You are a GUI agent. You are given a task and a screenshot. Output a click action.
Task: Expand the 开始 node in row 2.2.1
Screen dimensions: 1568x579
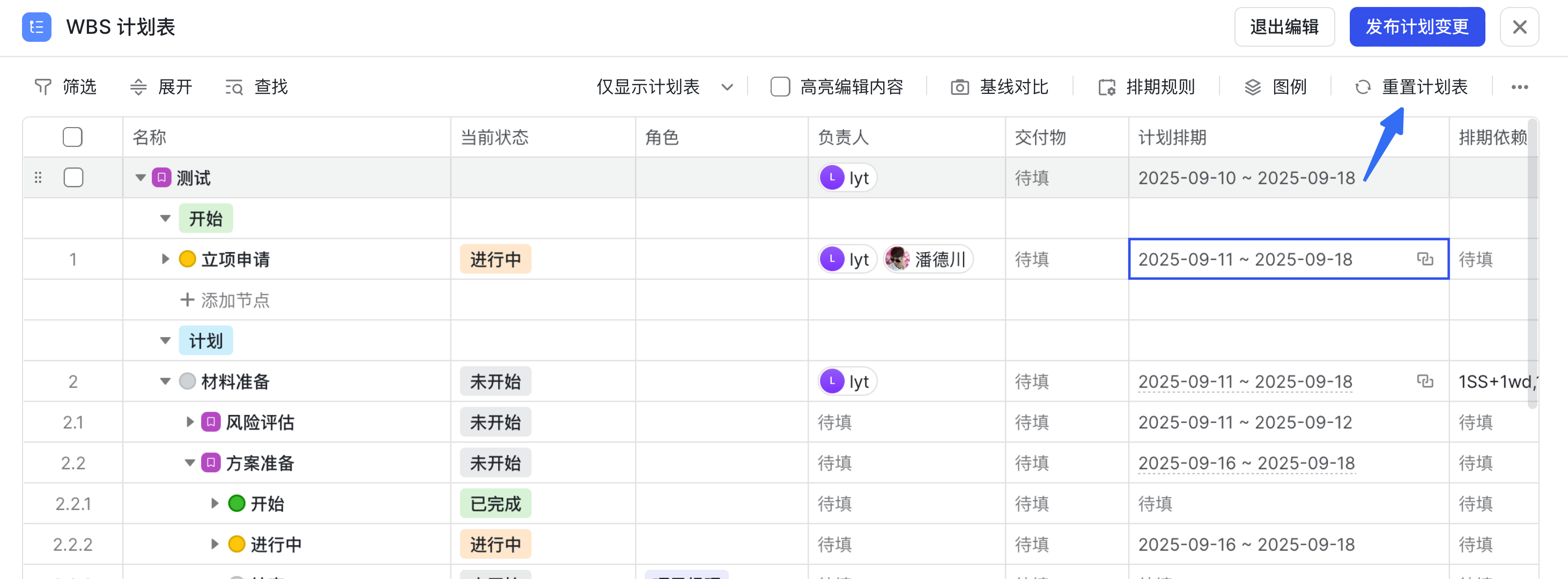click(x=215, y=503)
